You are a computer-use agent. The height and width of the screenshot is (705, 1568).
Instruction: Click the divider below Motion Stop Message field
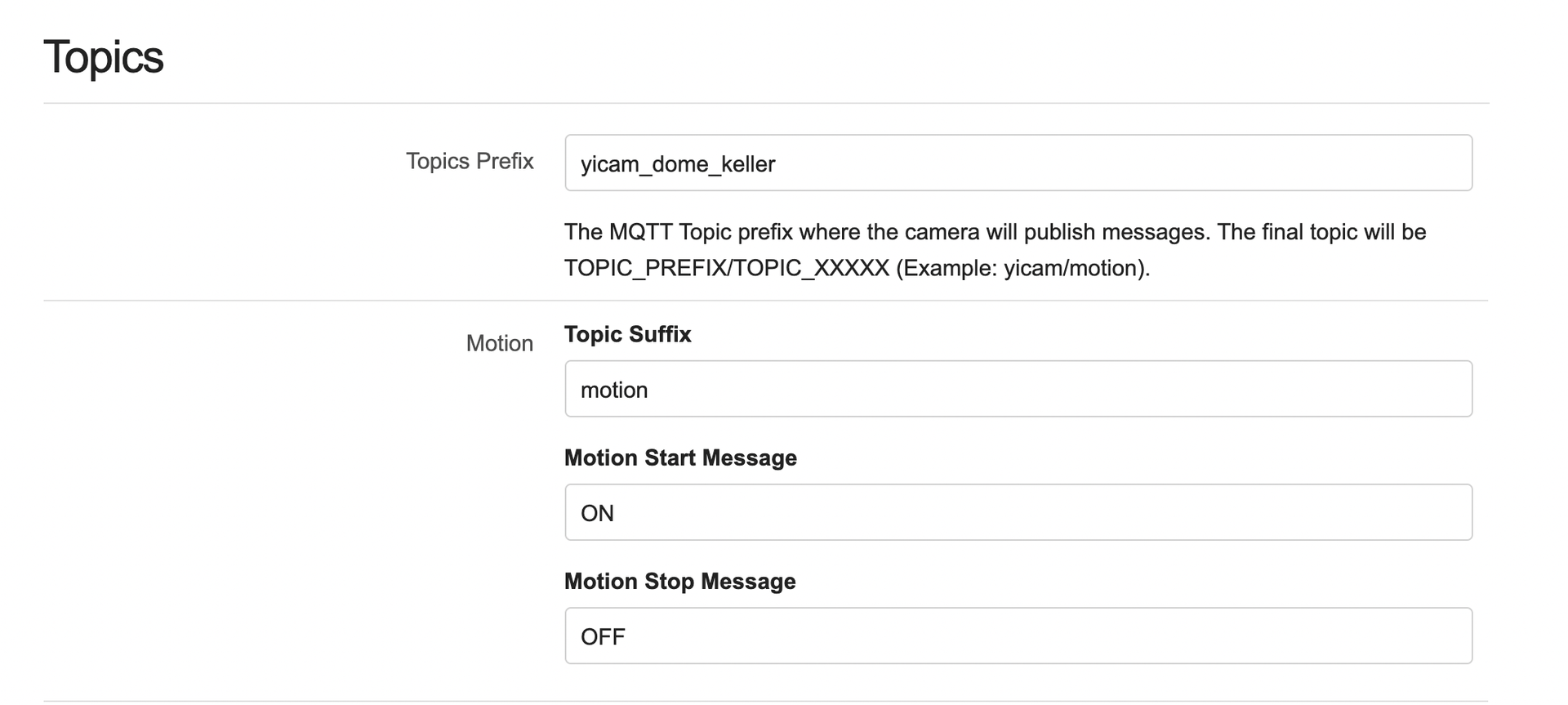[x=766, y=700]
